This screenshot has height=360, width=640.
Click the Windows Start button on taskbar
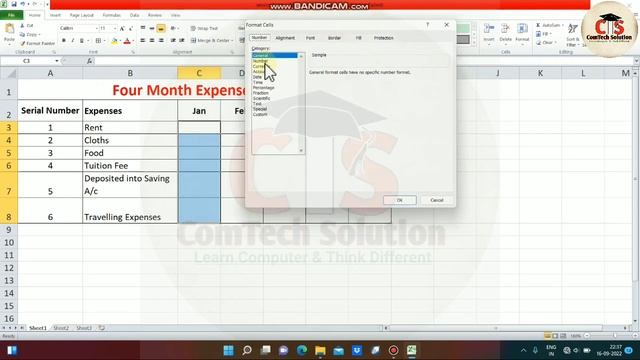click(x=229, y=350)
